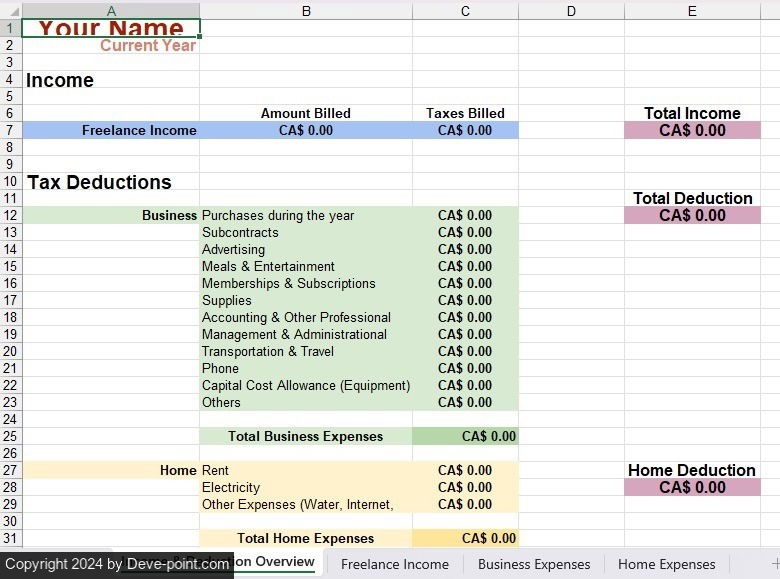Select the Total Income value cell
Viewport: 780px width, 579px height.
click(692, 131)
